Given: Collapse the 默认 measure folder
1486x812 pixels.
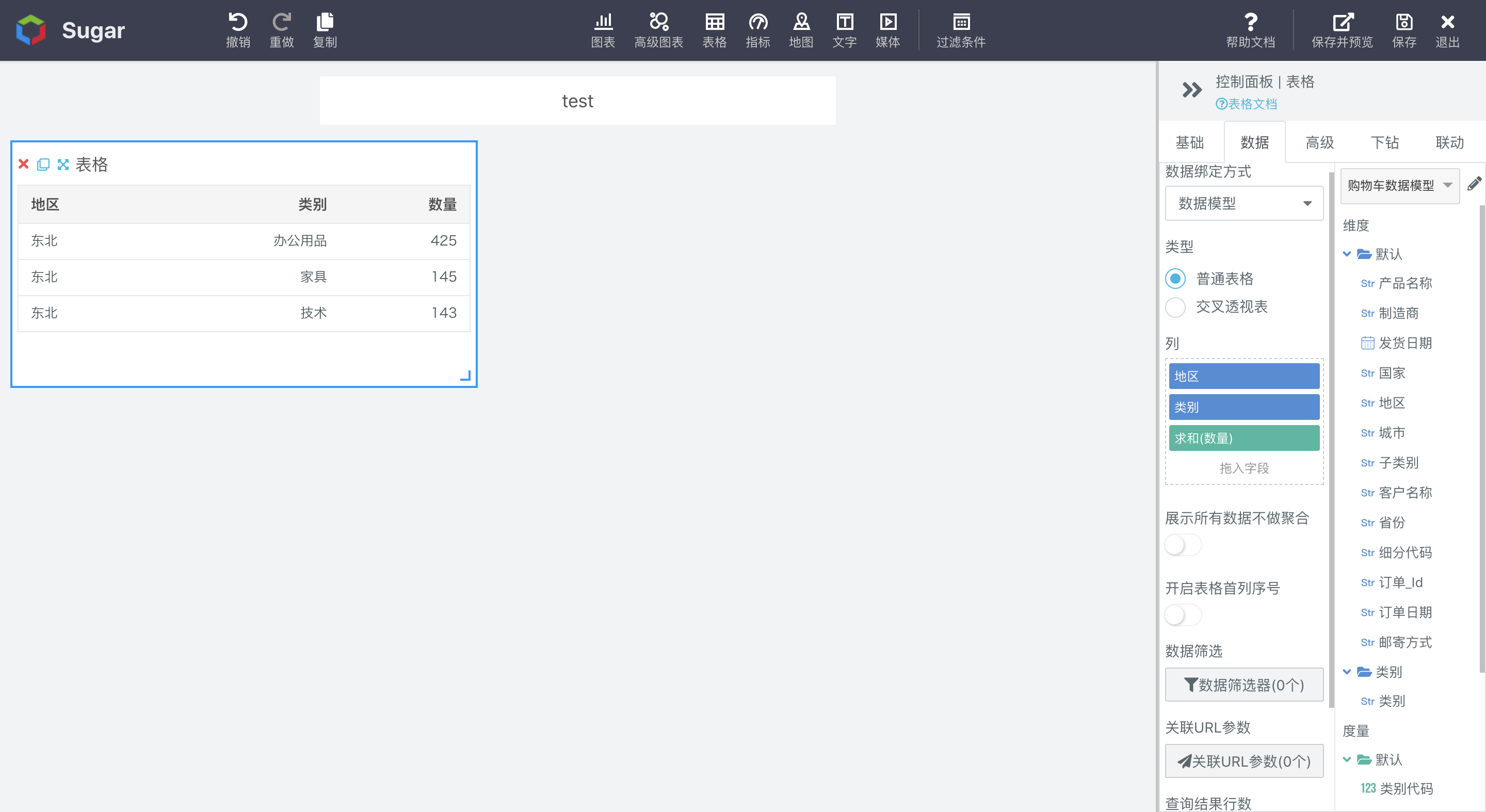Looking at the screenshot, I should click(x=1346, y=759).
